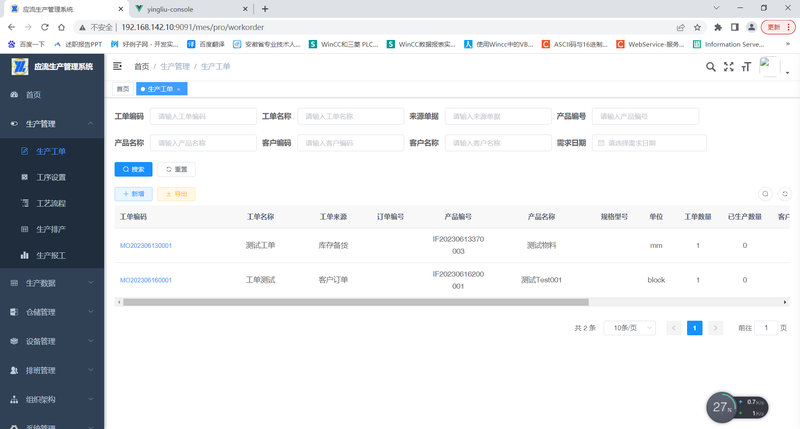Open the user avatar menu

(774, 67)
